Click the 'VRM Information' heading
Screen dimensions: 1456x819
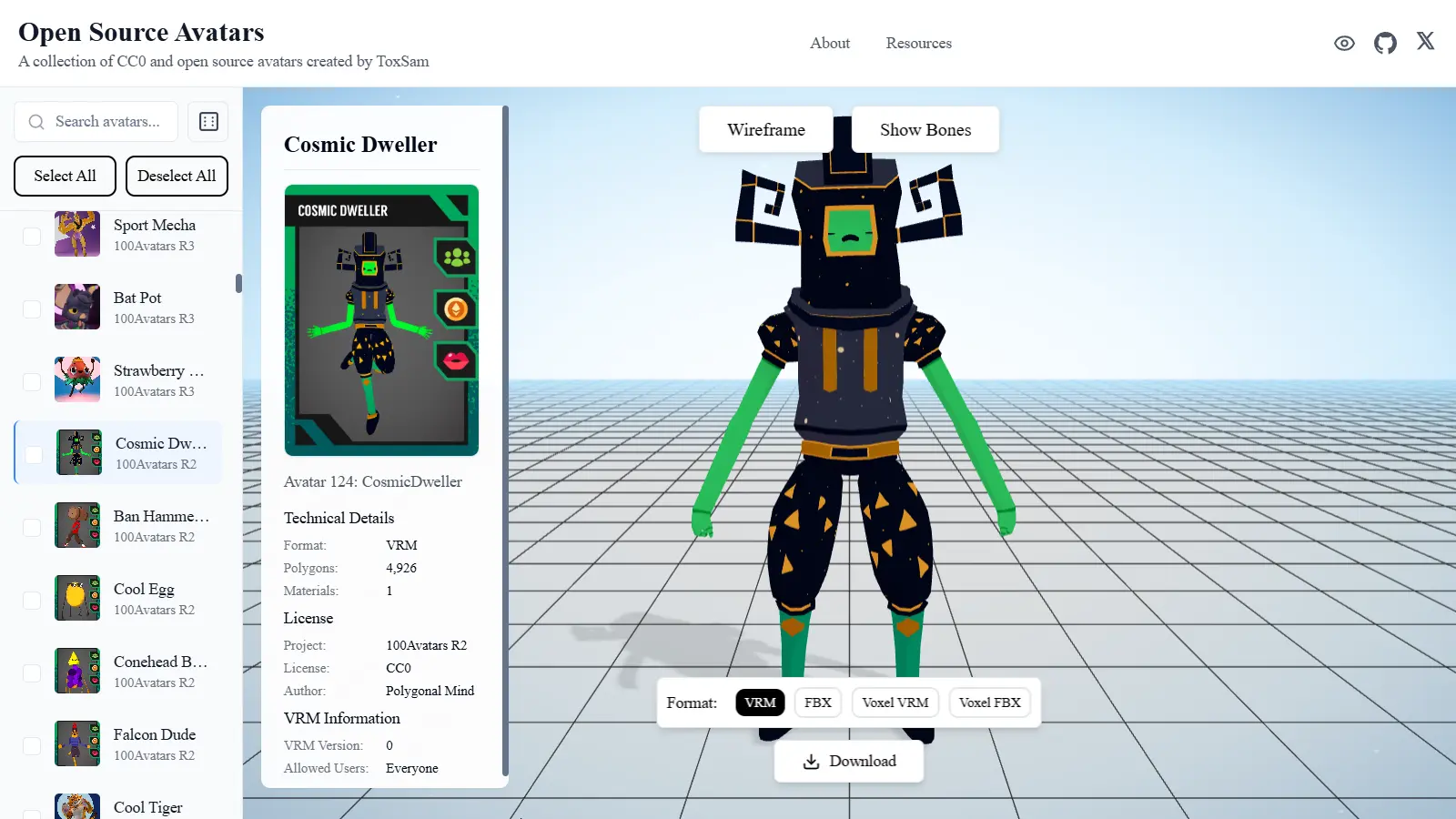[x=342, y=718]
